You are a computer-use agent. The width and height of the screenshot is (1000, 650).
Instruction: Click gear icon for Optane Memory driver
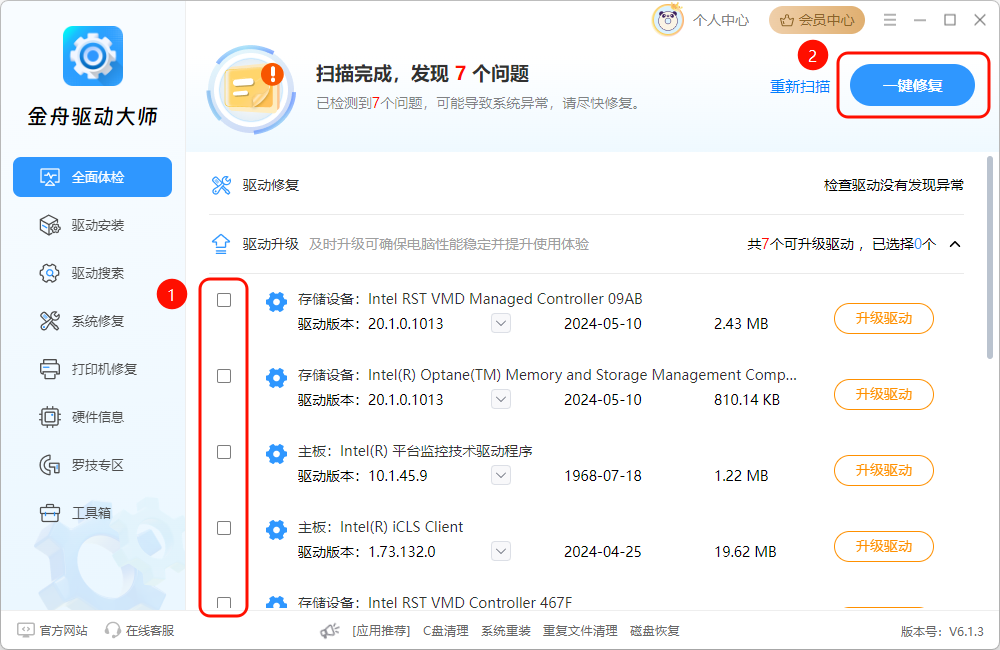(x=276, y=378)
